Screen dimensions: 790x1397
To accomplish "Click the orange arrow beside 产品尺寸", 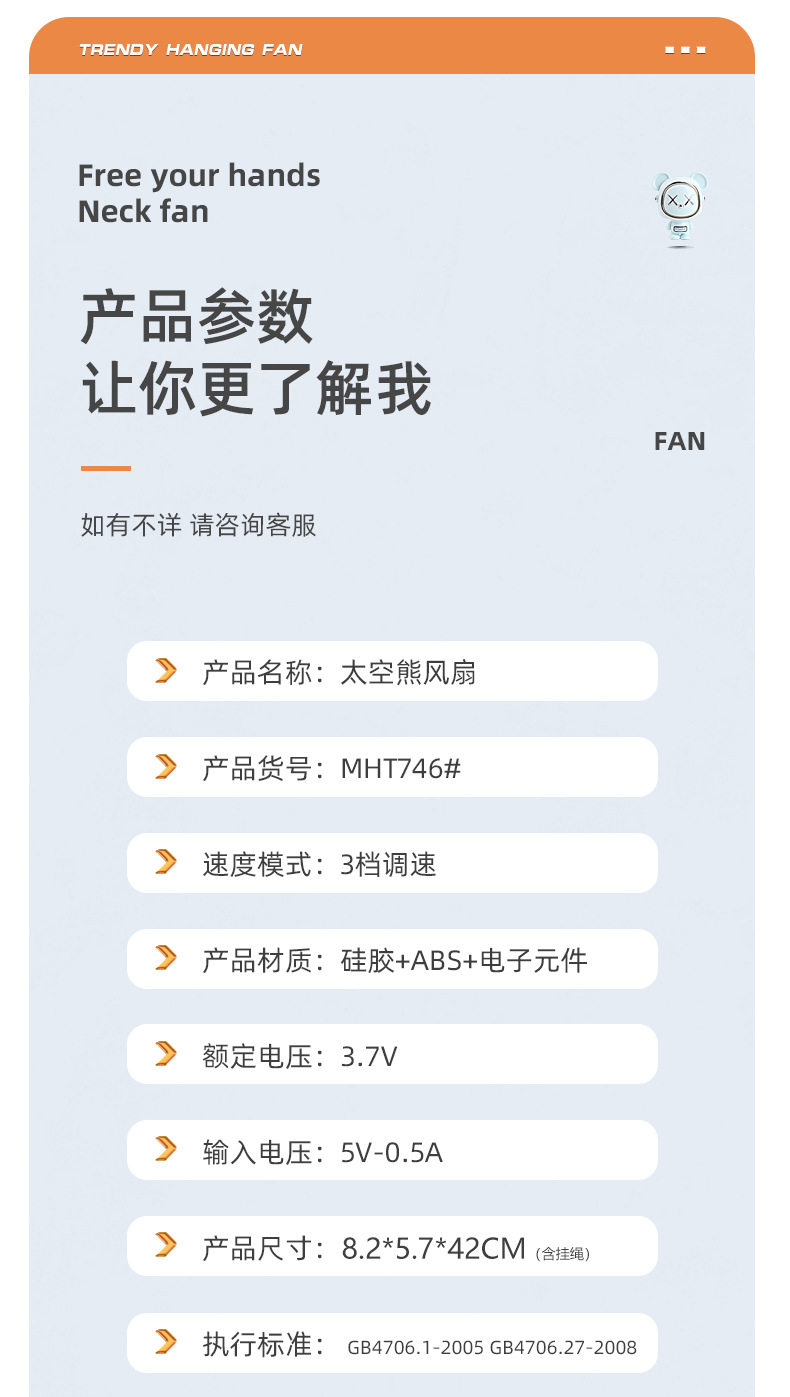I will [x=166, y=1246].
